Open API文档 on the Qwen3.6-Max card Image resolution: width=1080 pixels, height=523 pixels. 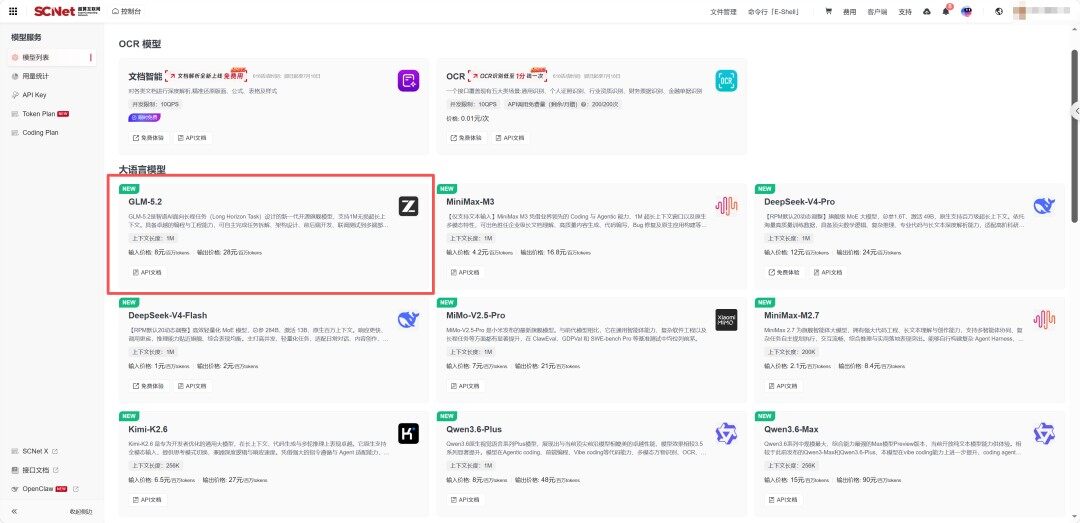coord(785,500)
